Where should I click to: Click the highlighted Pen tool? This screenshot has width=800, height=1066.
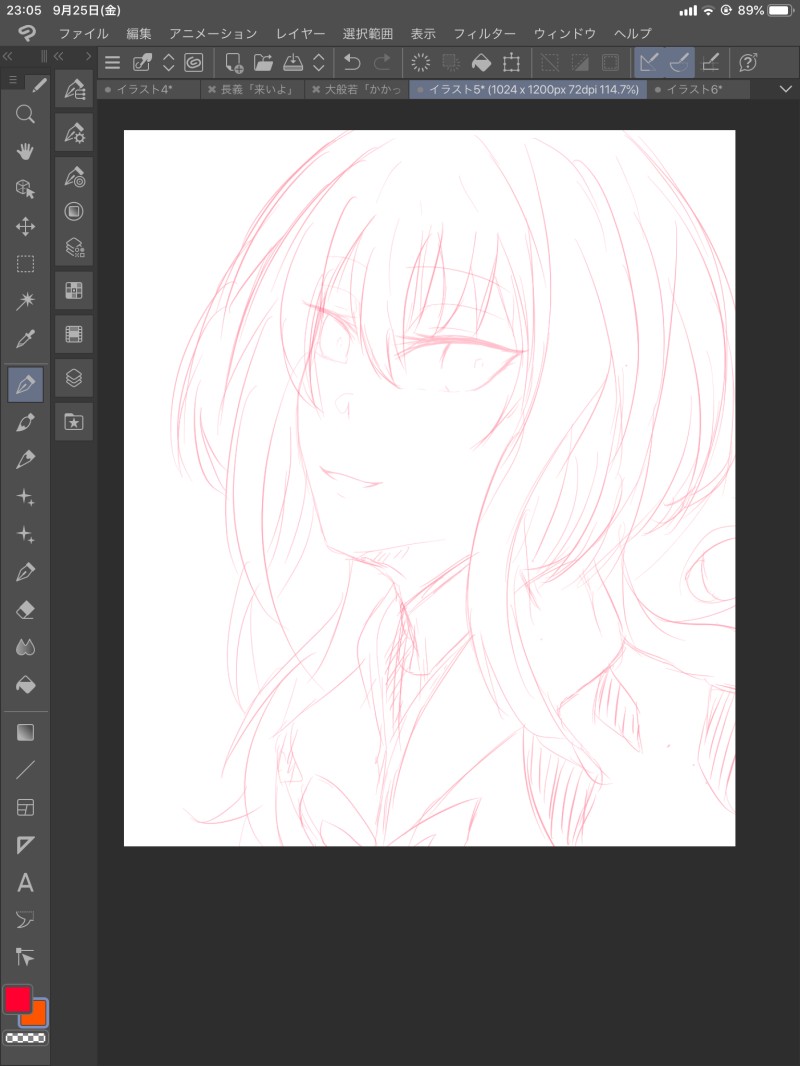click(25, 385)
